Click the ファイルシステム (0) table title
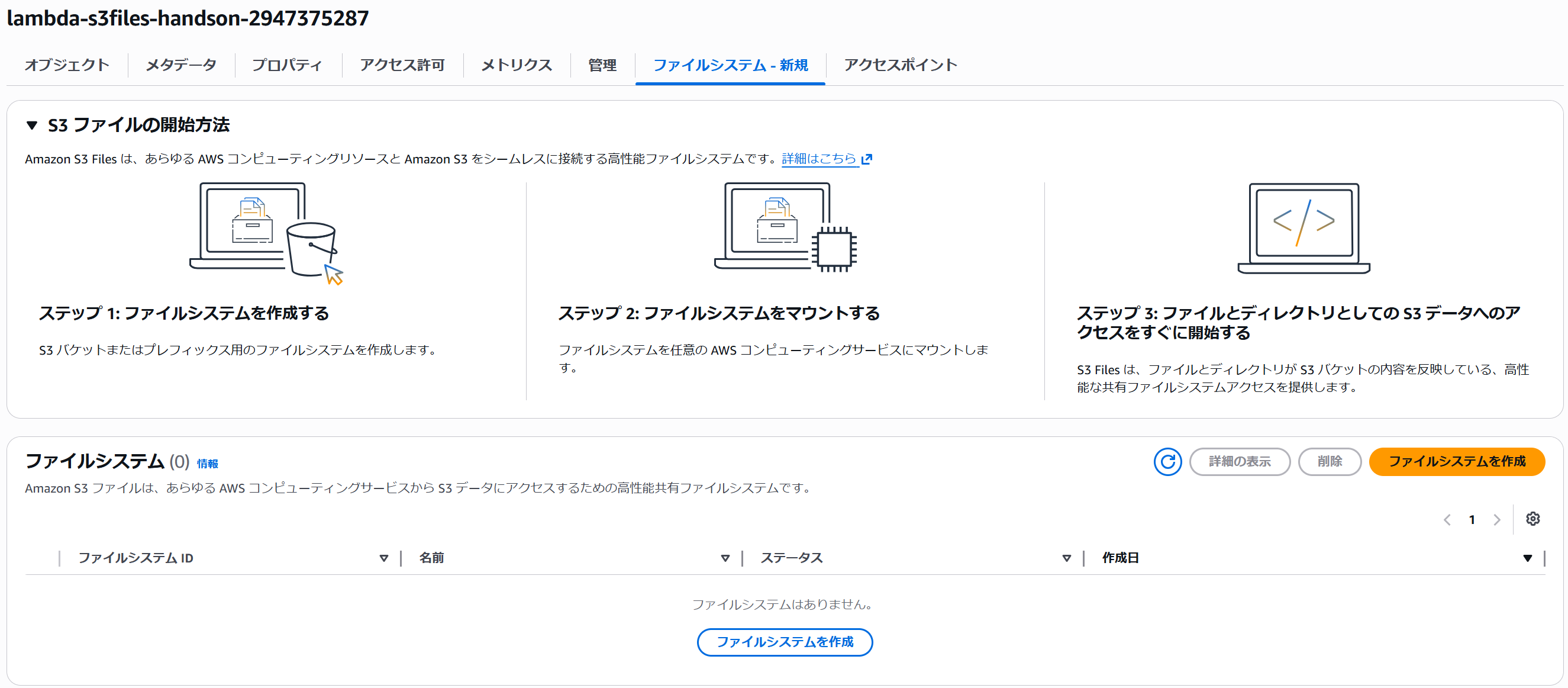The height and width of the screenshot is (688, 1568). [107, 461]
